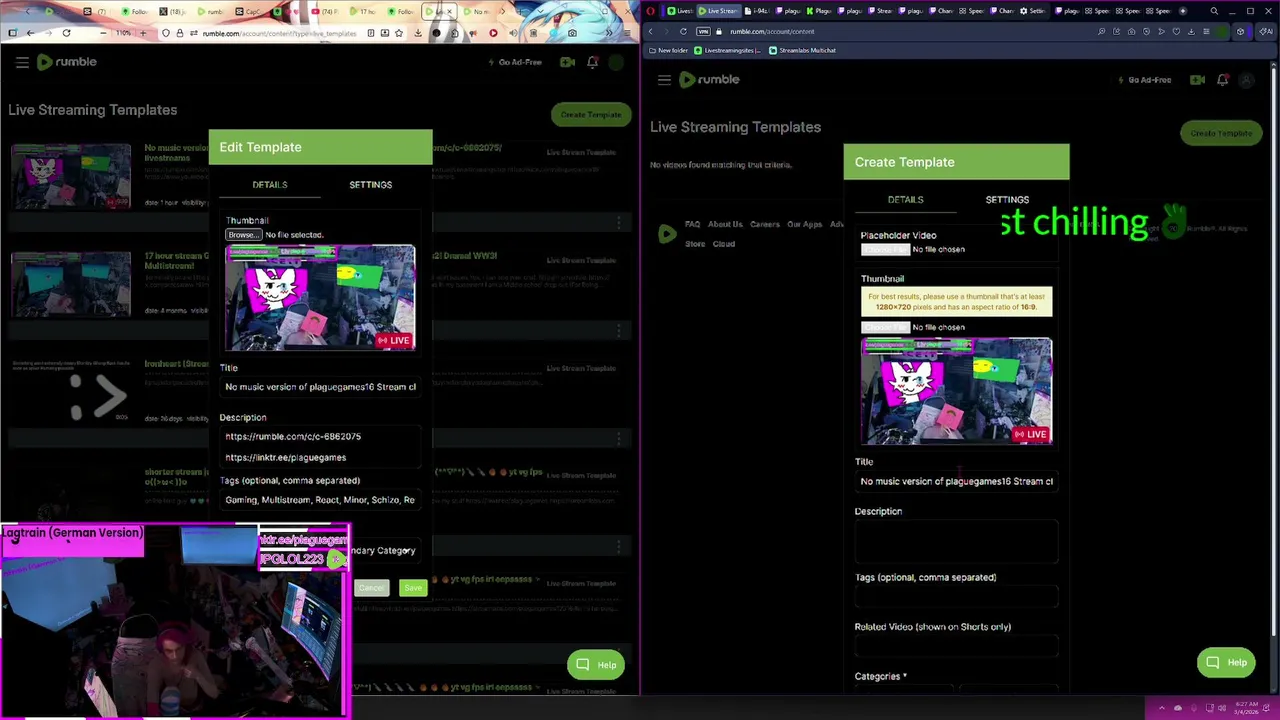Reload page in left Firefox window
This screenshot has width=1280, height=720.
pos(66,33)
